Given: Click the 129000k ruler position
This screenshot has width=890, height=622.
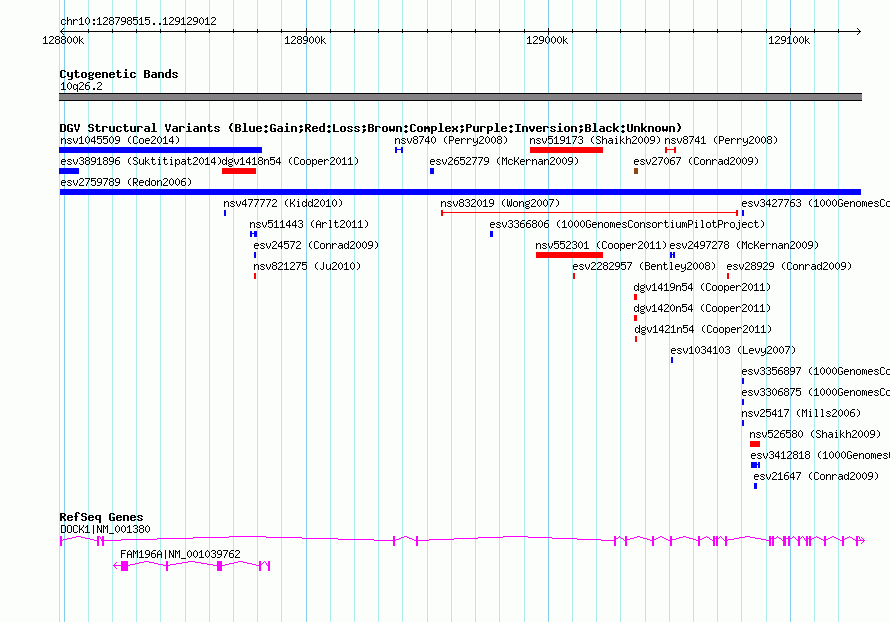Looking at the screenshot, I should coord(547,40).
